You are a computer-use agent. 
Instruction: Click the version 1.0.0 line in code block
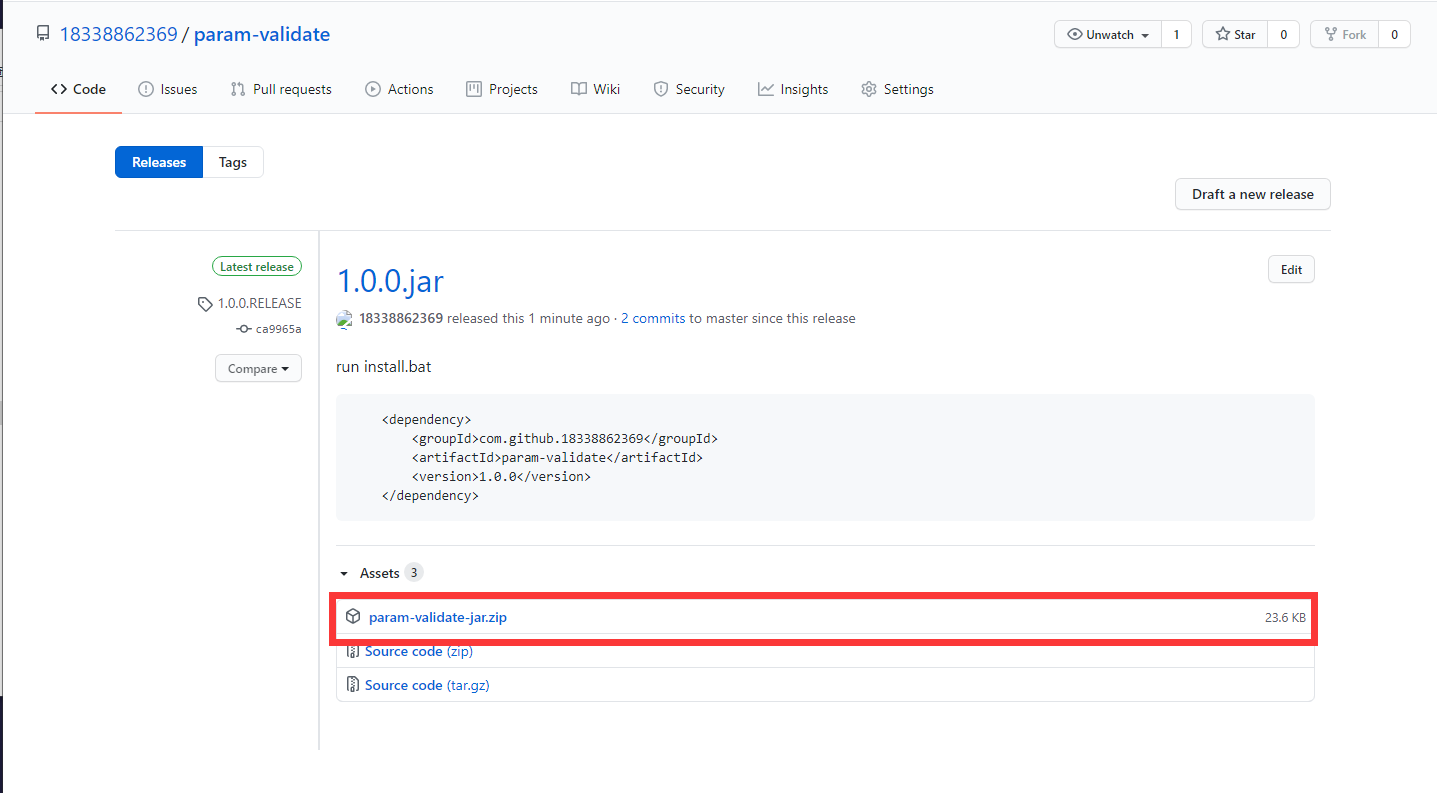click(501, 476)
